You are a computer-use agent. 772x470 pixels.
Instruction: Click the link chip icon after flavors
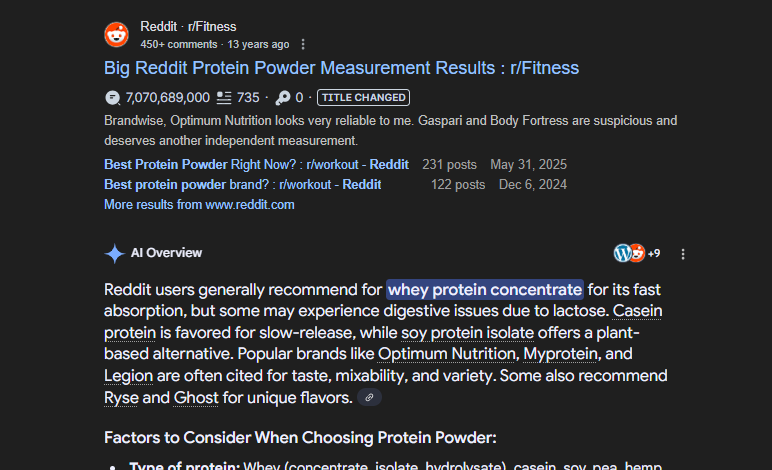coord(369,397)
